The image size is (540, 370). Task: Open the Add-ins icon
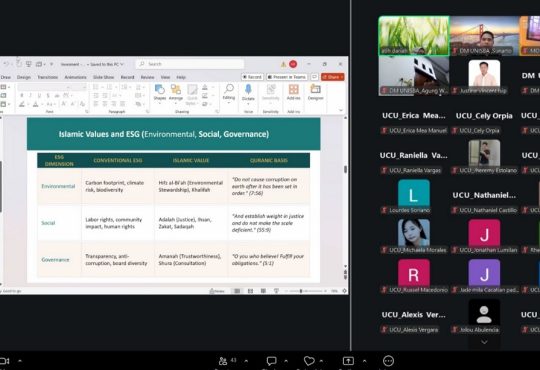click(293, 90)
